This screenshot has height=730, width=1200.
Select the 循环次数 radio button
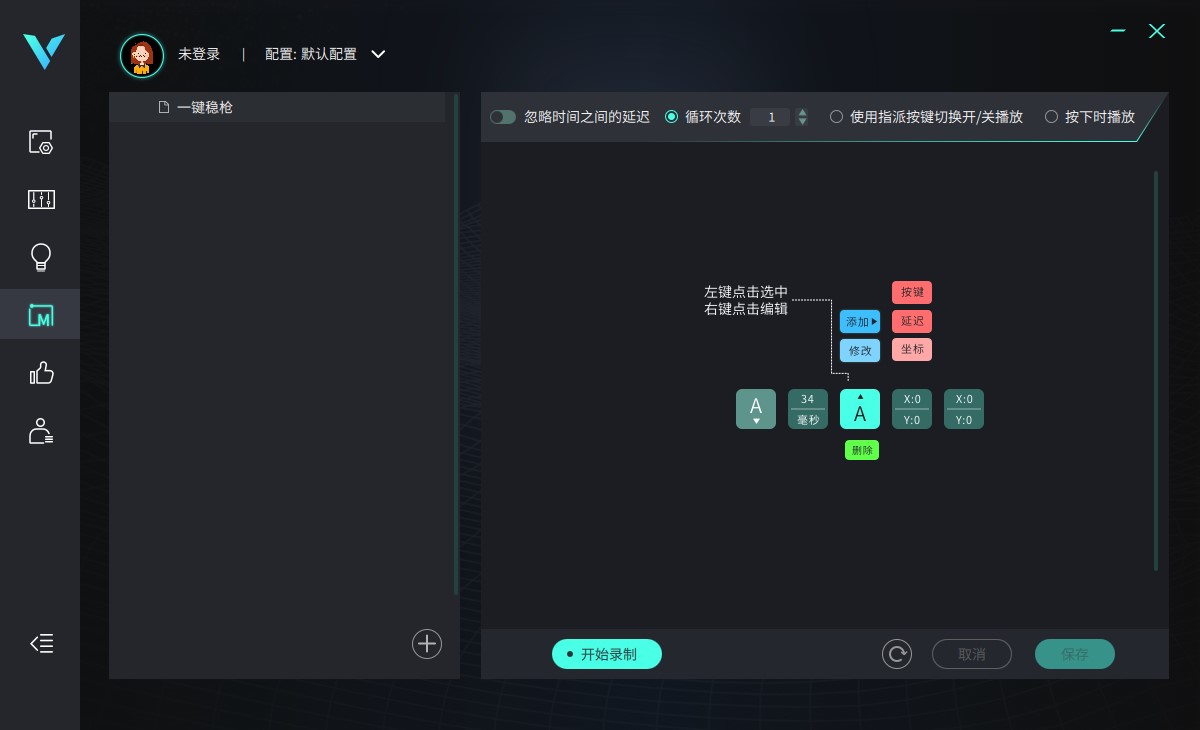click(x=671, y=117)
